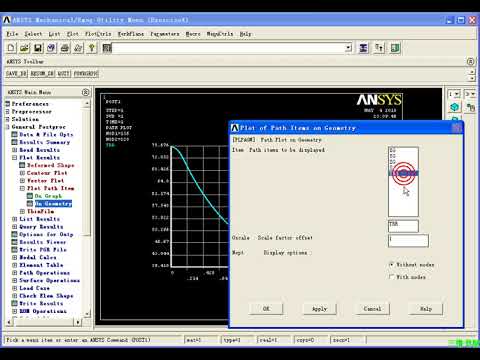Click the up arrow of the ANSYS Toolbar scroll control

pyautogui.click(x=472, y=71)
